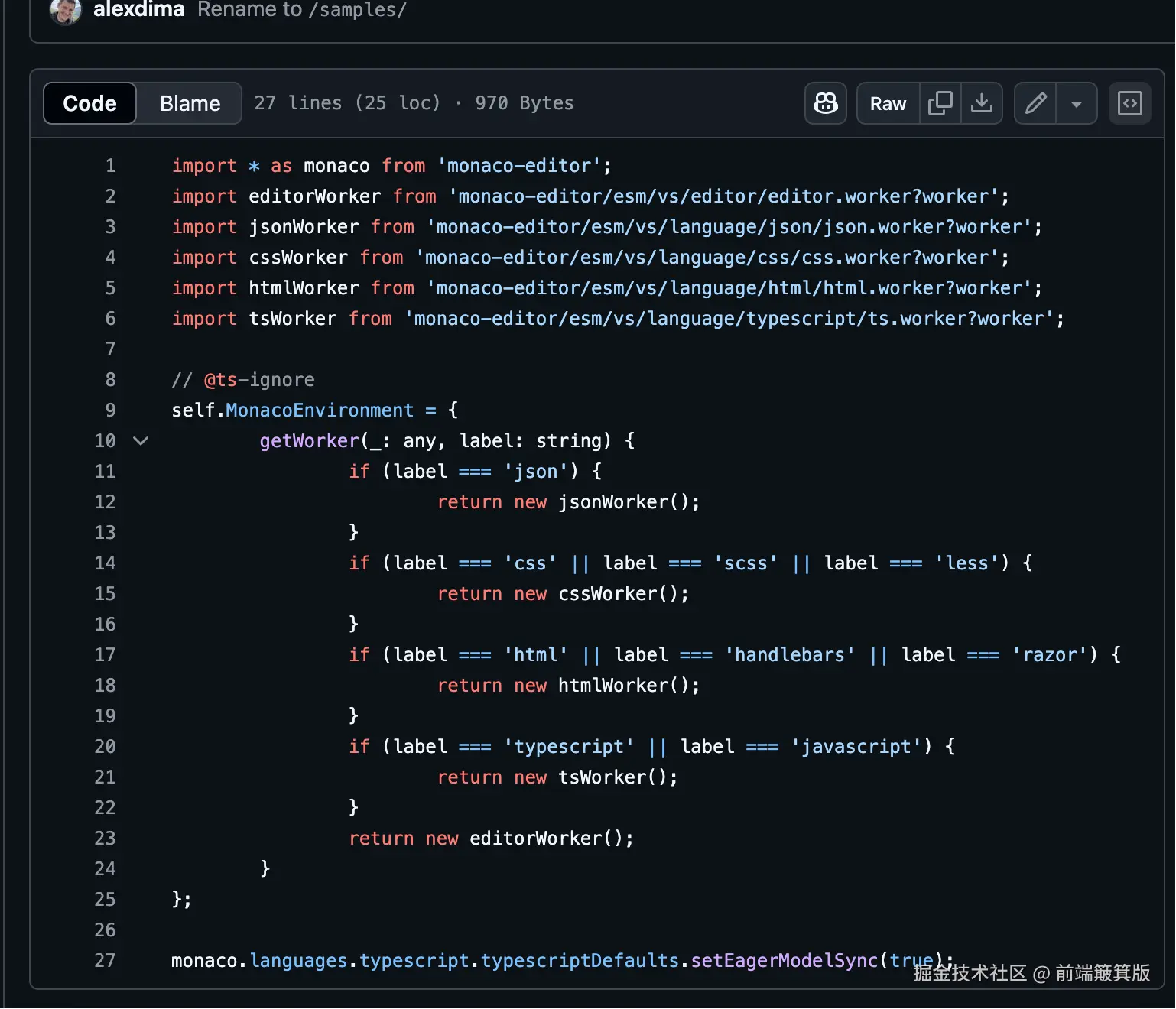The height and width of the screenshot is (1009, 1176).
Task: Click the getWorker function name
Action: pyautogui.click(x=309, y=441)
